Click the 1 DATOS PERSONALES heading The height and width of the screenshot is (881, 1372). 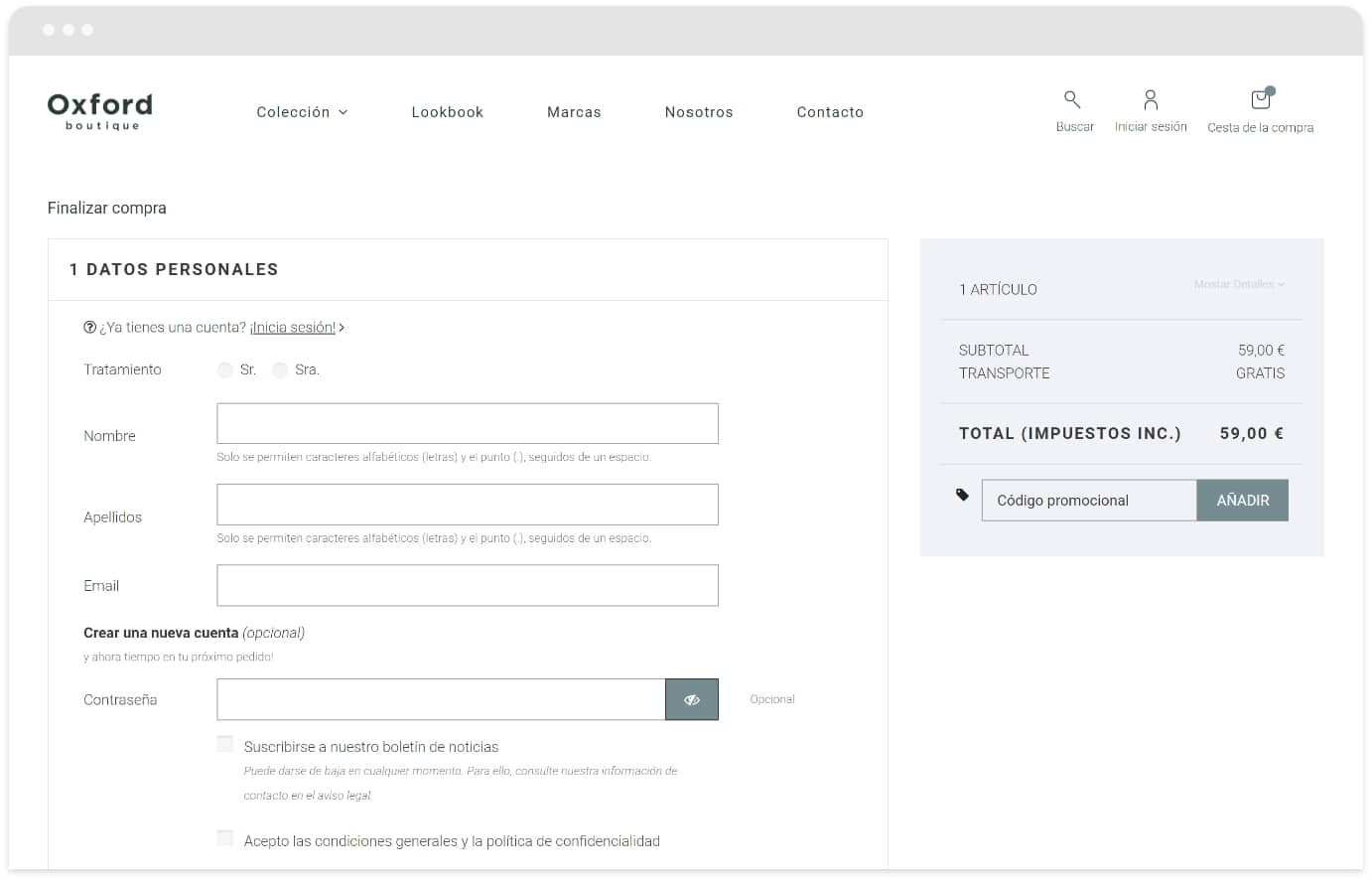click(174, 269)
